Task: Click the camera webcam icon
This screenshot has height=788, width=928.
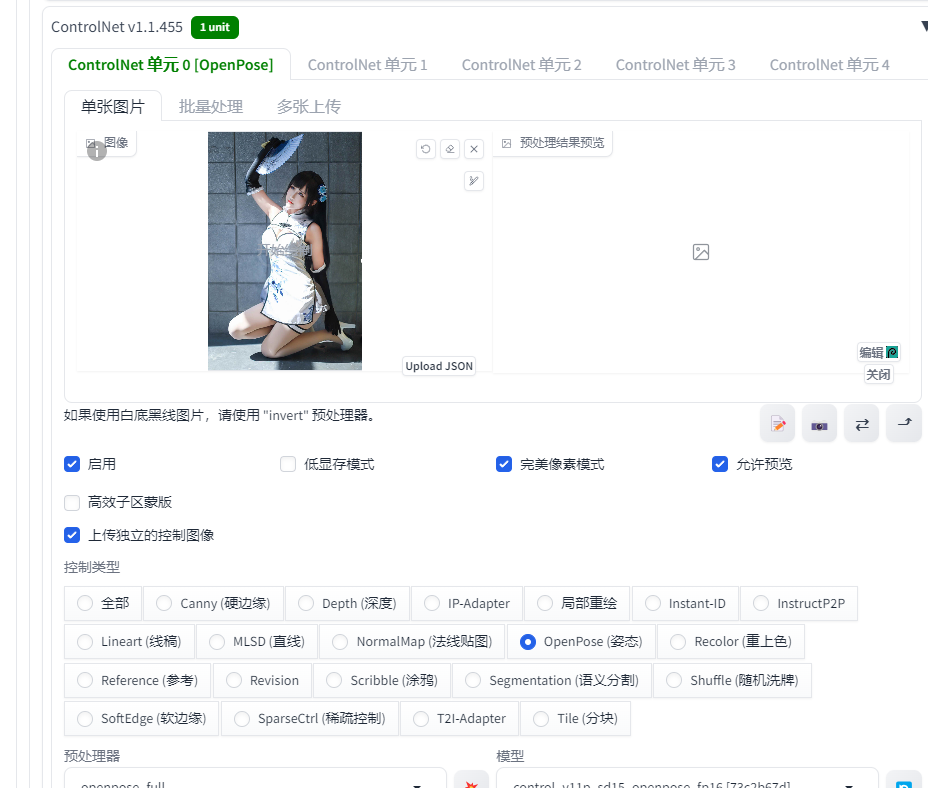Action: (x=819, y=424)
